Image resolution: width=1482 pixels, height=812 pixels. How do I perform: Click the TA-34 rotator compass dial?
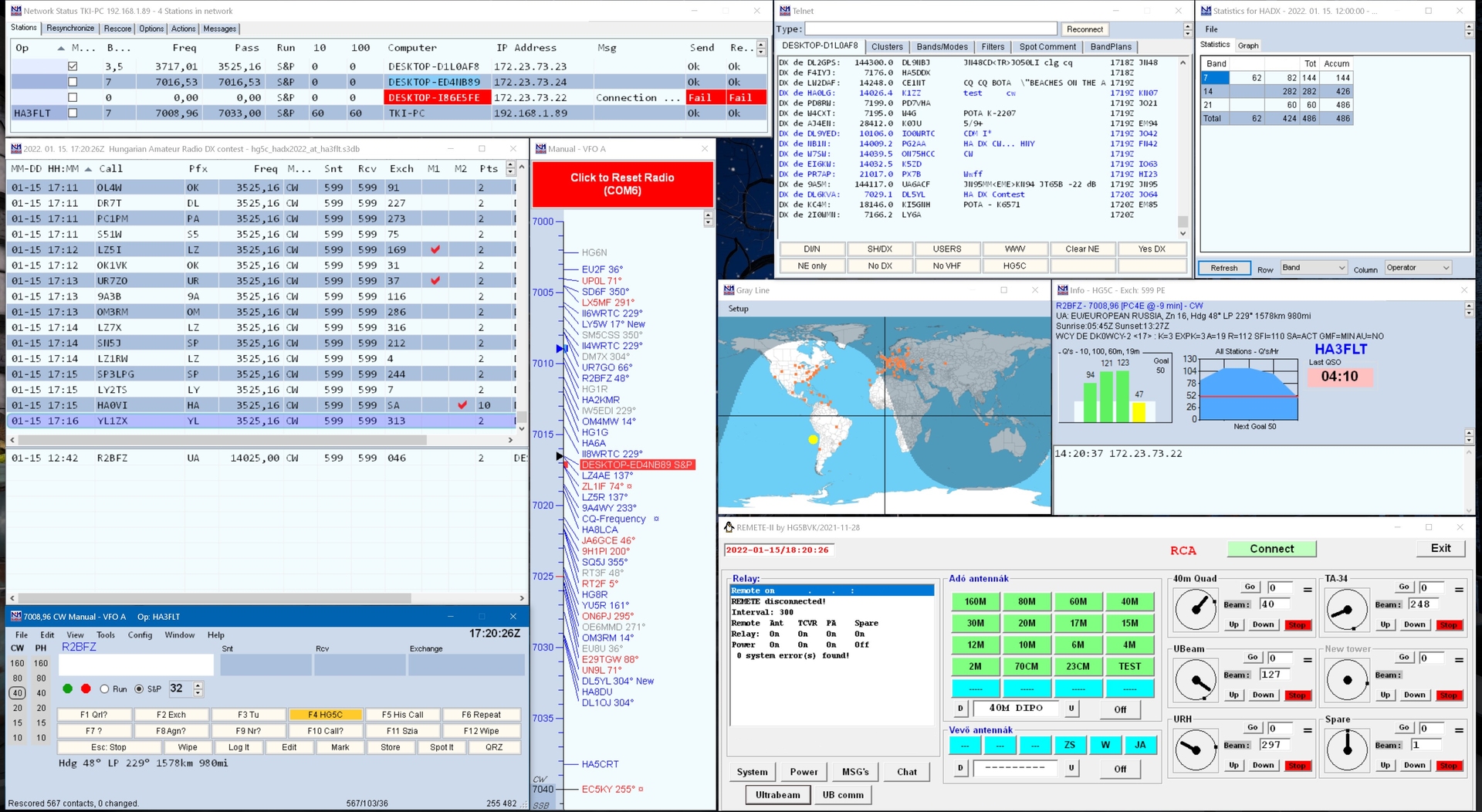click(1347, 610)
